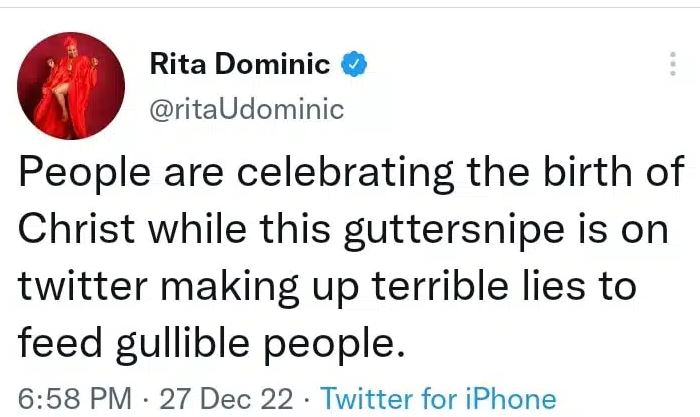Open the @ritaUdominic handle link
This screenshot has height=417, width=700.
tap(245, 109)
